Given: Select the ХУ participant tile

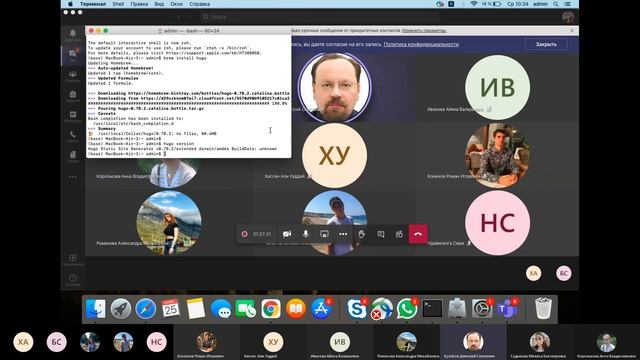Looking at the screenshot, I should 334,156.
